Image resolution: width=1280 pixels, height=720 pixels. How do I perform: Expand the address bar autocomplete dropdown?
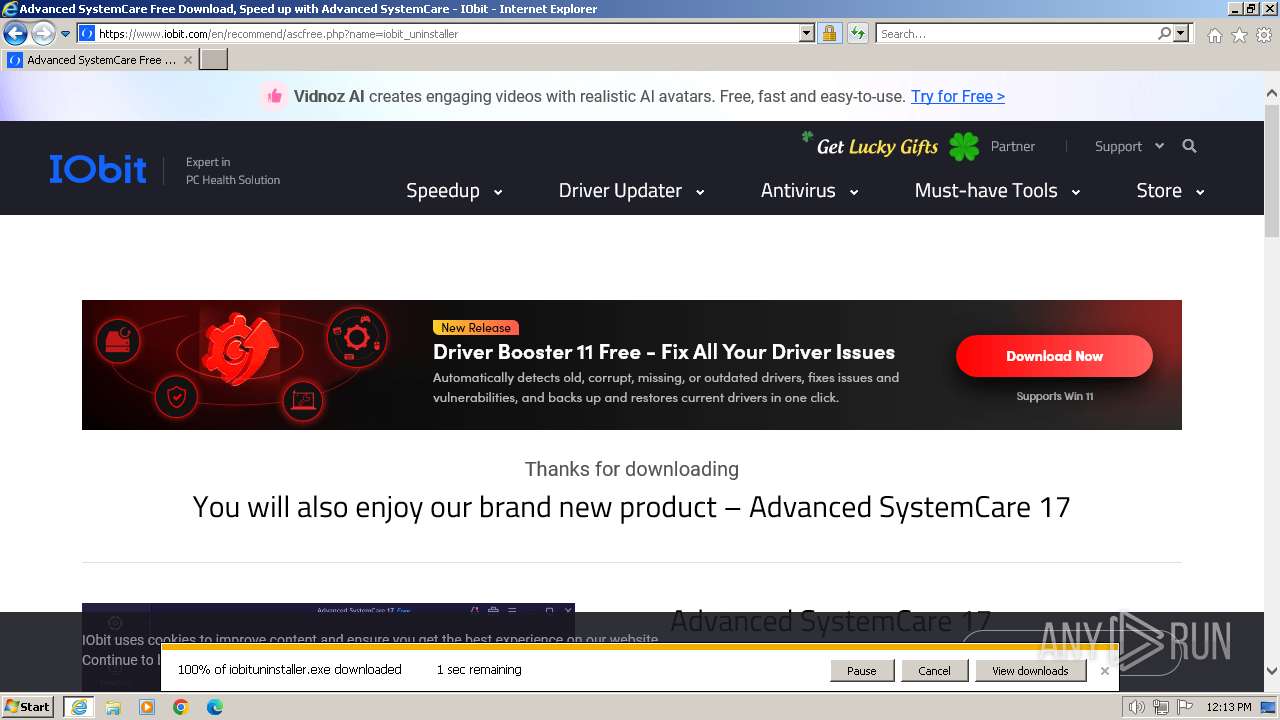[x=807, y=33]
